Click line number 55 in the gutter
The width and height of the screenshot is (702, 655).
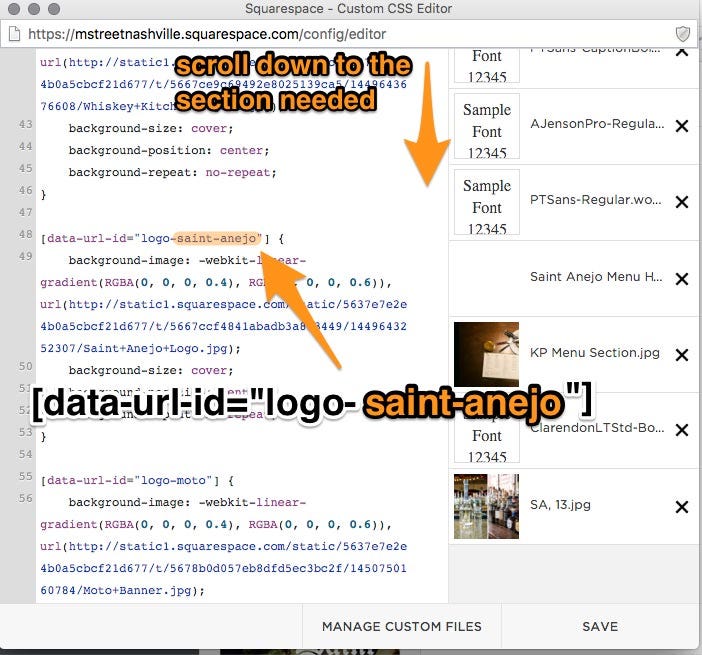pyautogui.click(x=25, y=476)
